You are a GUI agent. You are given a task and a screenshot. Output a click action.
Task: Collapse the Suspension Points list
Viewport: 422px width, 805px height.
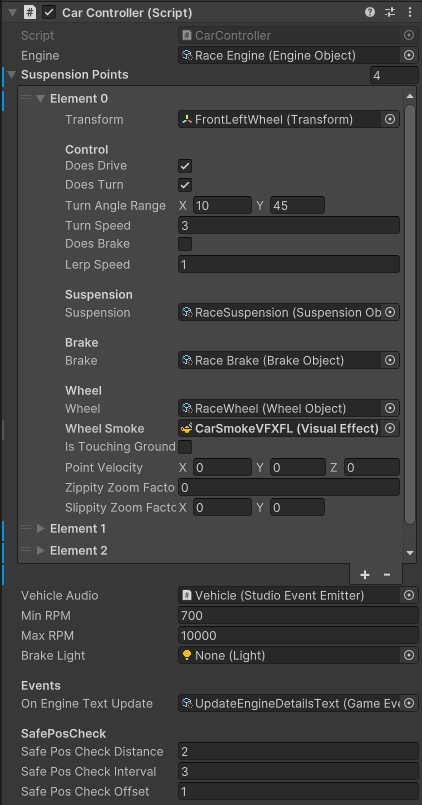(12, 75)
